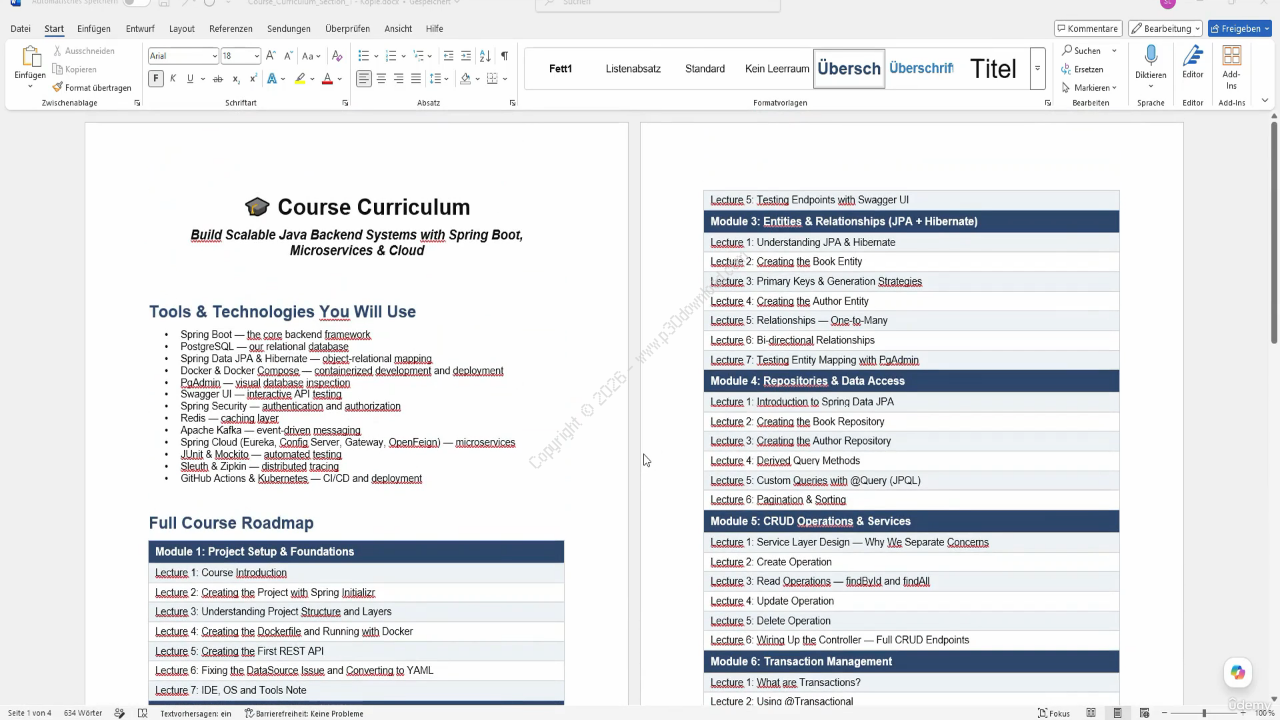Toggle Textvorhersagen in status bar
The image size is (1280, 720).
coord(196,713)
